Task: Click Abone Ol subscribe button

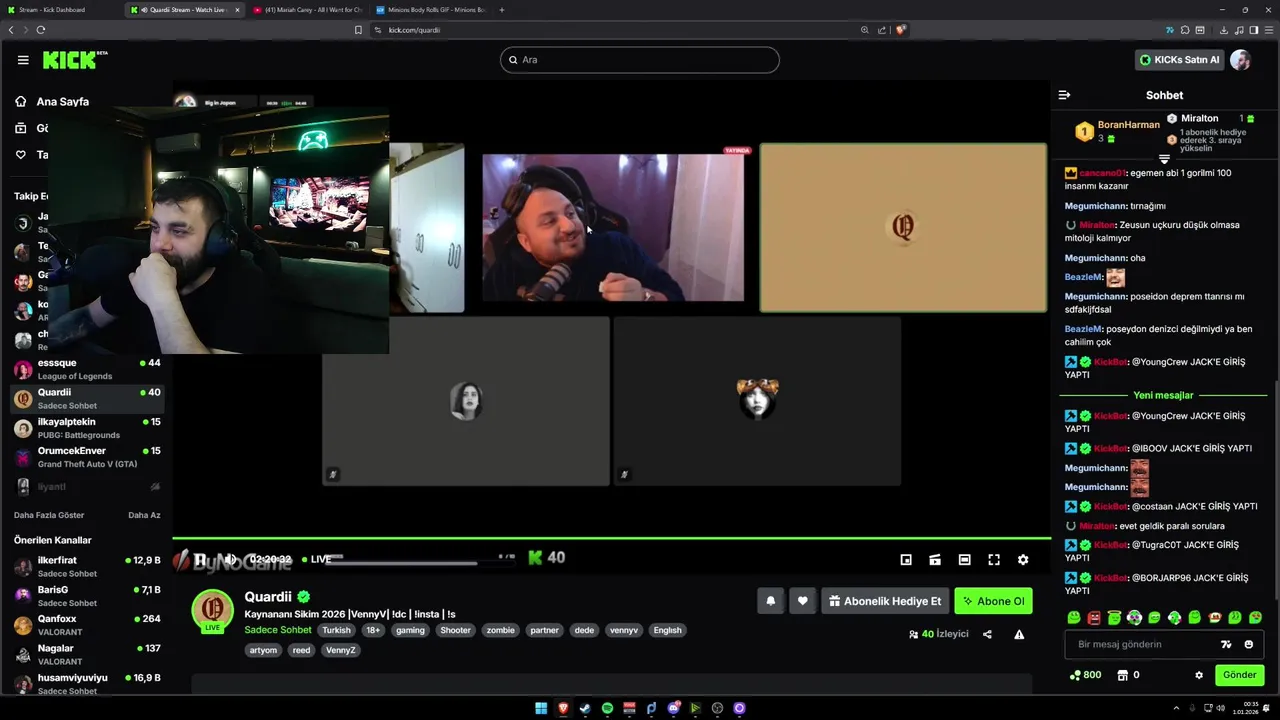Action: point(993,601)
